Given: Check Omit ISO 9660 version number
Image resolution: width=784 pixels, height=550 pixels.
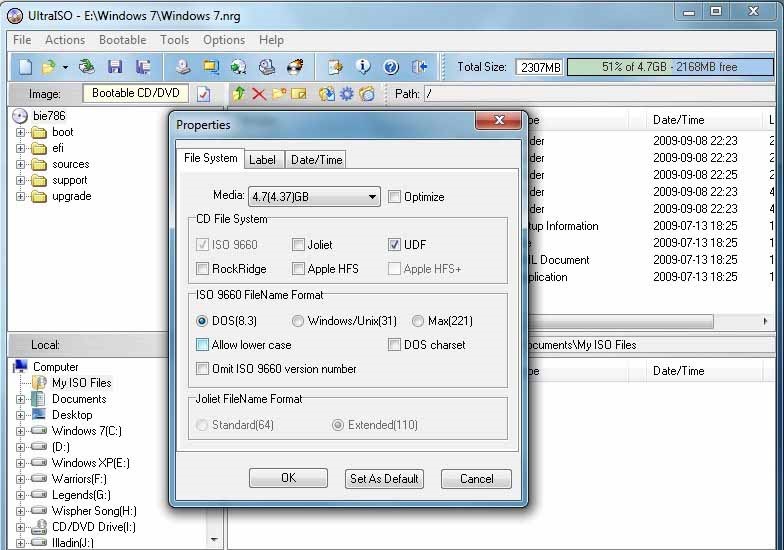Looking at the screenshot, I should (202, 368).
